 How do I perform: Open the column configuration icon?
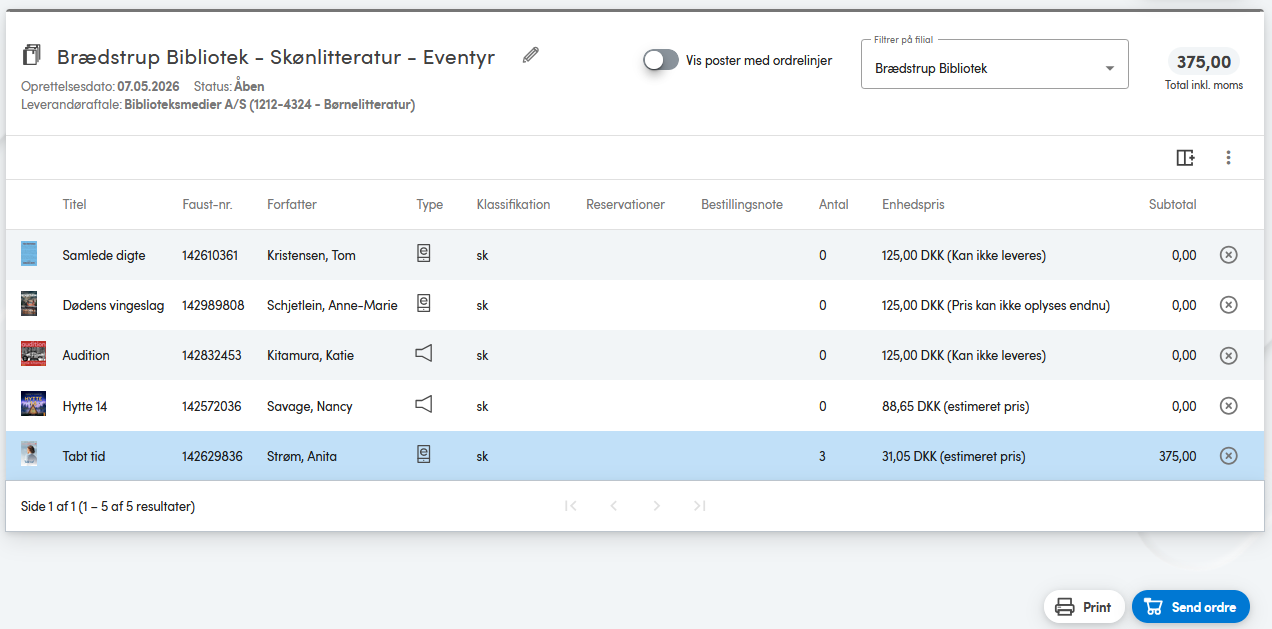pos(1185,157)
